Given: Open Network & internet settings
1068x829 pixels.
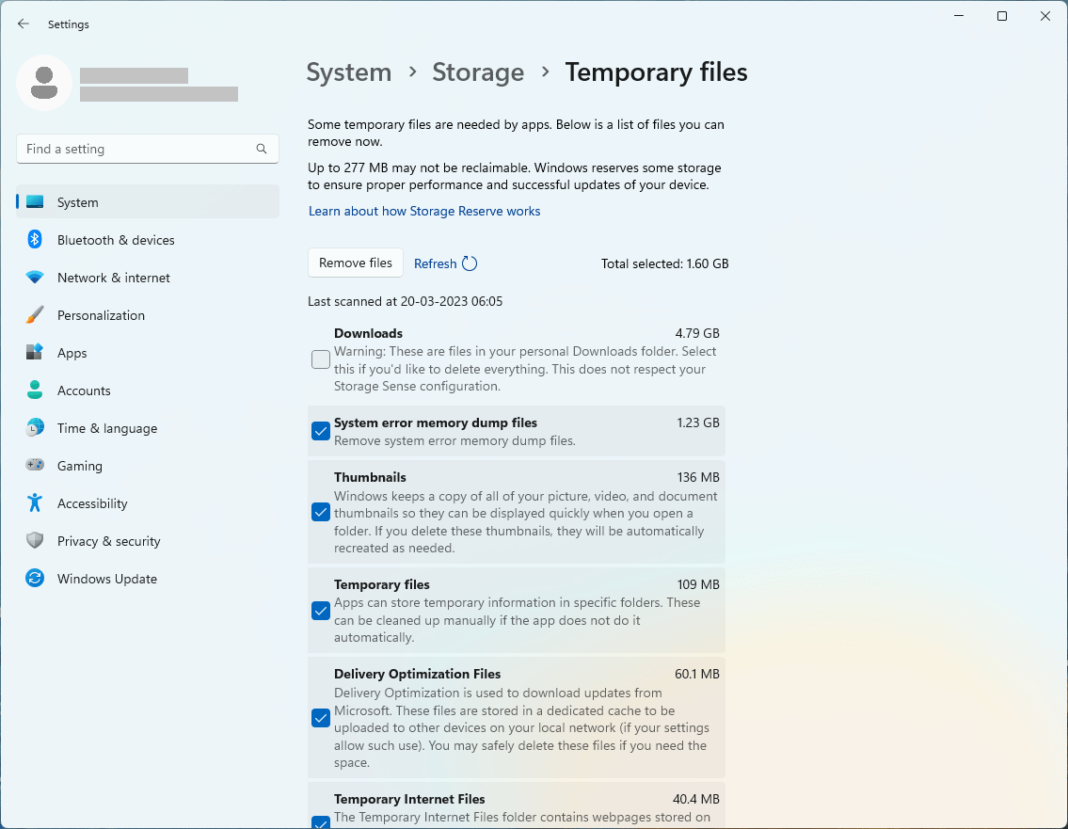Looking at the screenshot, I should (x=147, y=277).
